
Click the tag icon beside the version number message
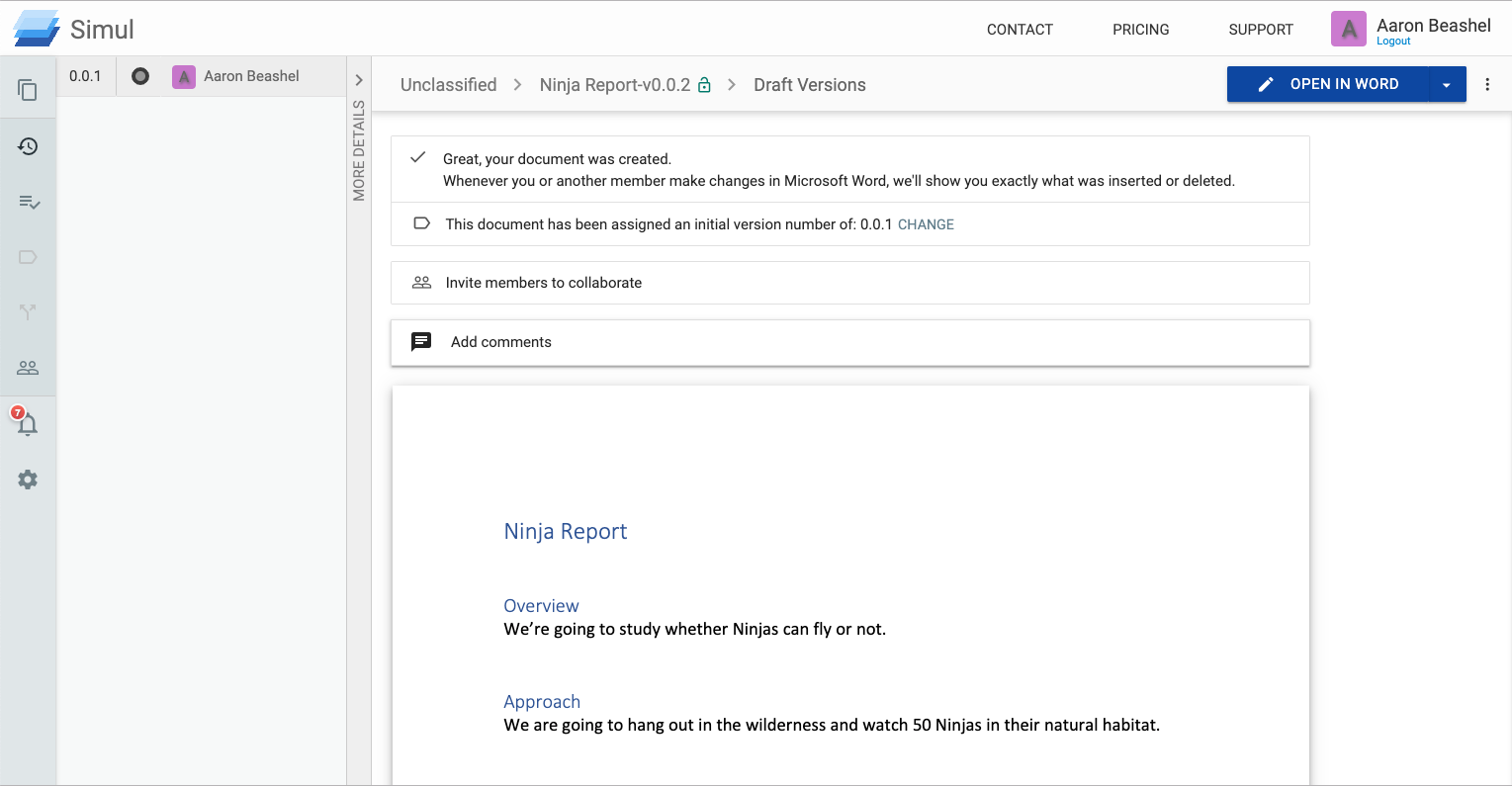coord(421,223)
